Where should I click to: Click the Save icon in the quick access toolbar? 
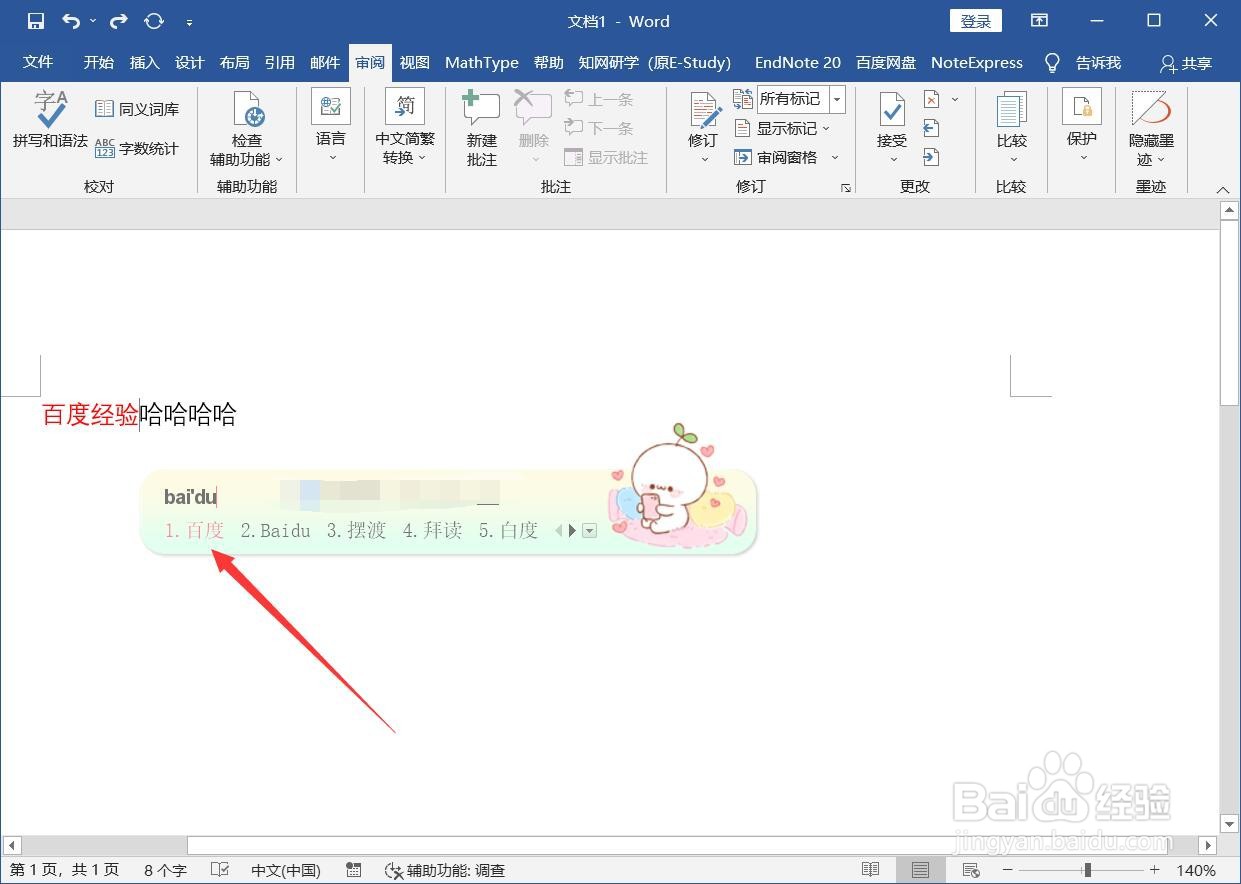tap(35, 21)
